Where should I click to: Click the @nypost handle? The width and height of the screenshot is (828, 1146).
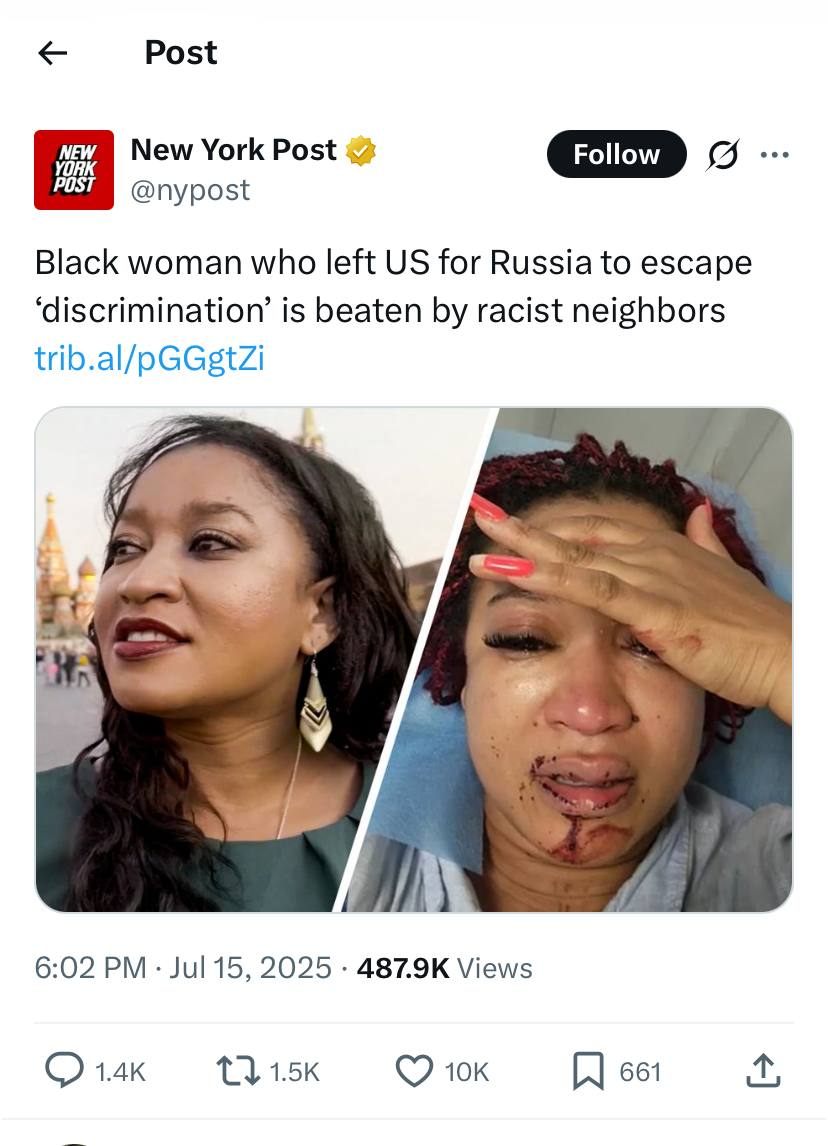point(190,190)
